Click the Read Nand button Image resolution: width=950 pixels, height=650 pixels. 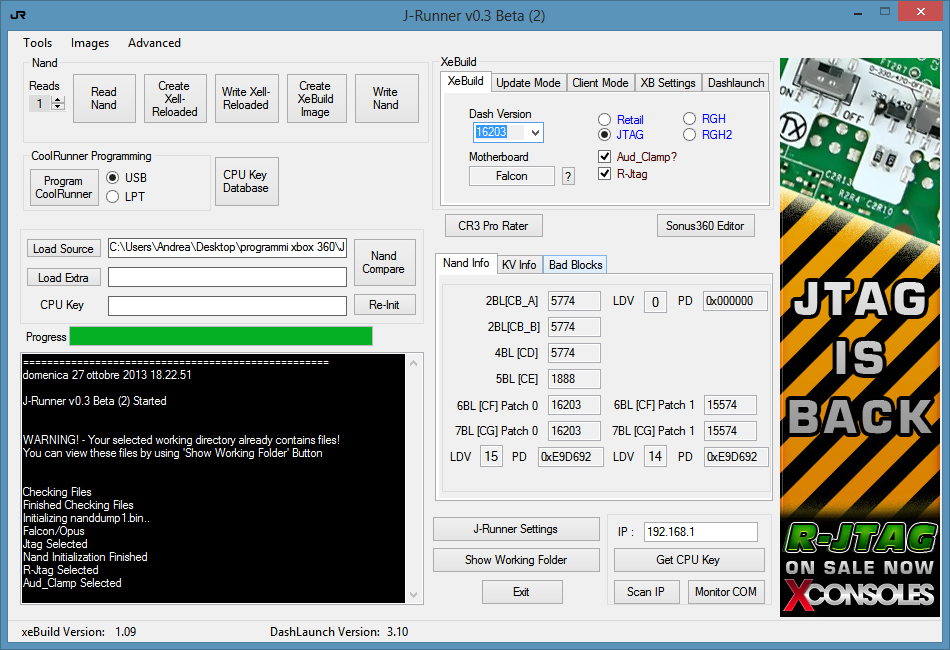[104, 98]
